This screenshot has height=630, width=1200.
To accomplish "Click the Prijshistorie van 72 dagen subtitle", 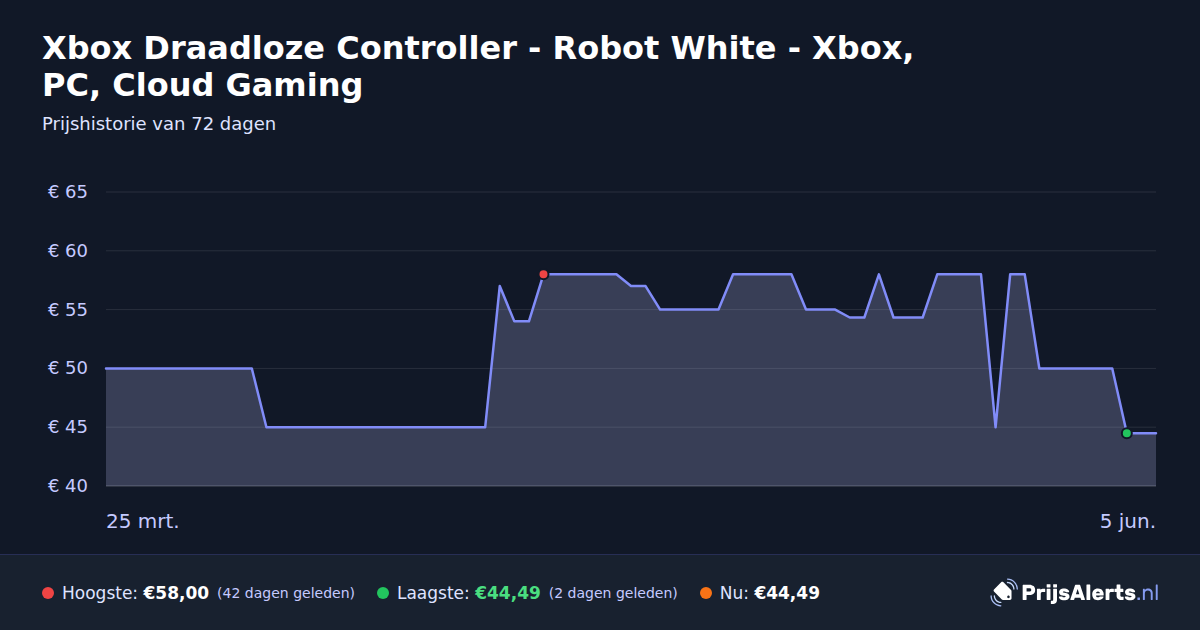I will tap(159, 124).
